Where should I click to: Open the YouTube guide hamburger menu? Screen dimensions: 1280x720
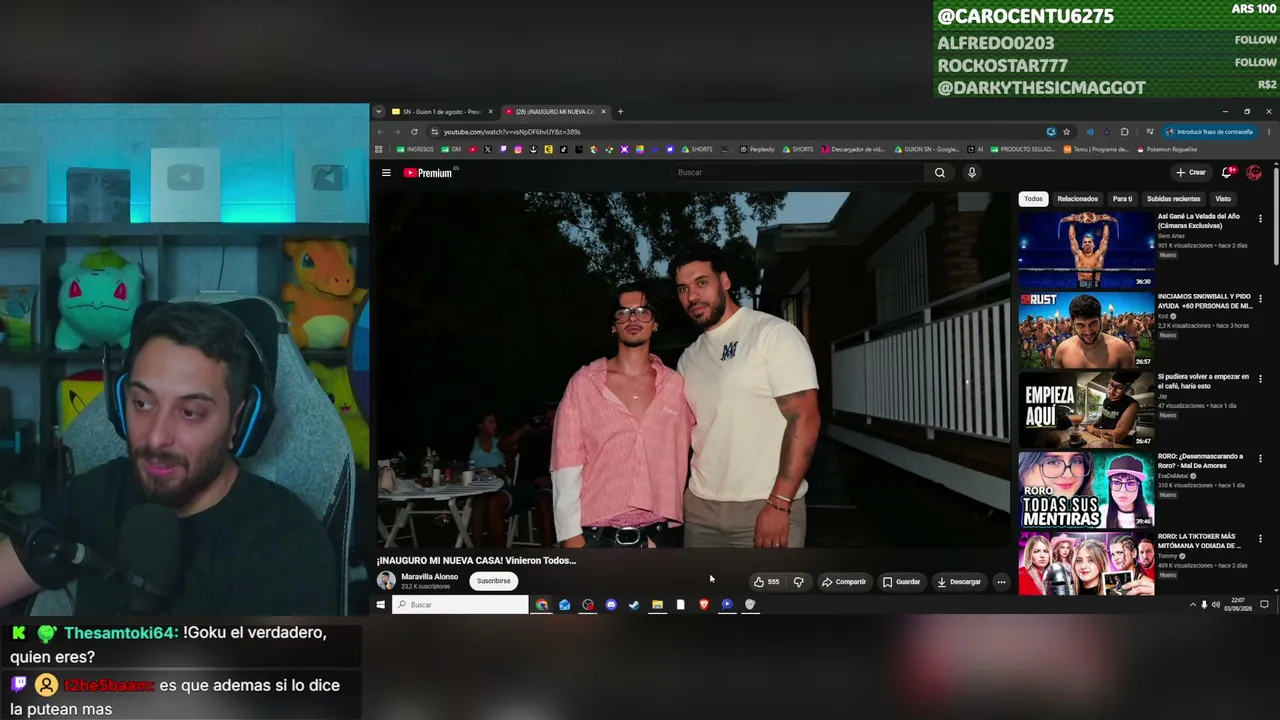tap(386, 173)
